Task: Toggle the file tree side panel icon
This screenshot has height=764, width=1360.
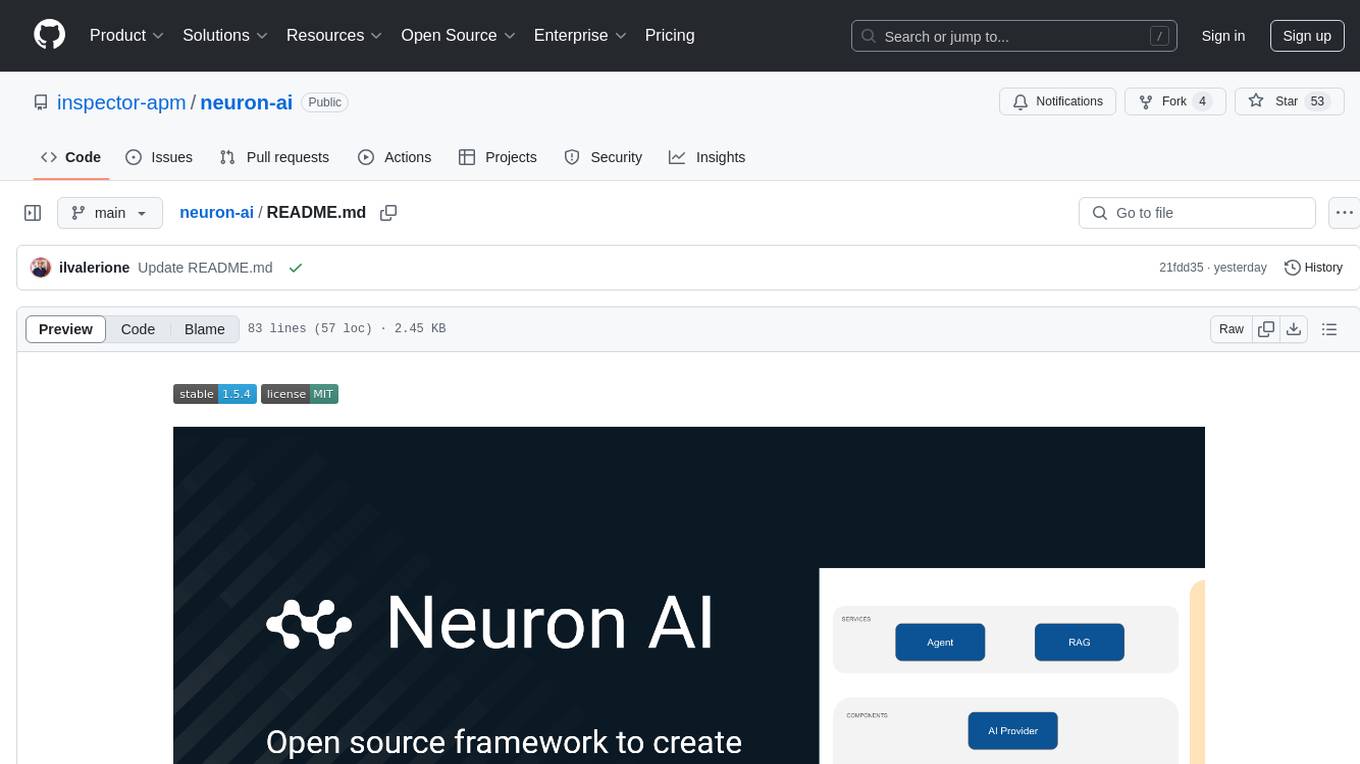Action: point(33,213)
